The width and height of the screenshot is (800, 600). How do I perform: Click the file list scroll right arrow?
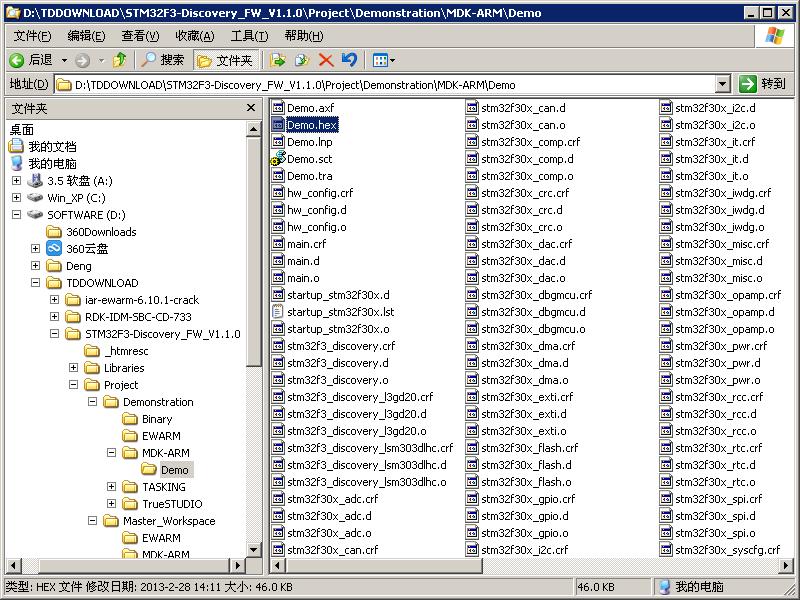pos(786,565)
